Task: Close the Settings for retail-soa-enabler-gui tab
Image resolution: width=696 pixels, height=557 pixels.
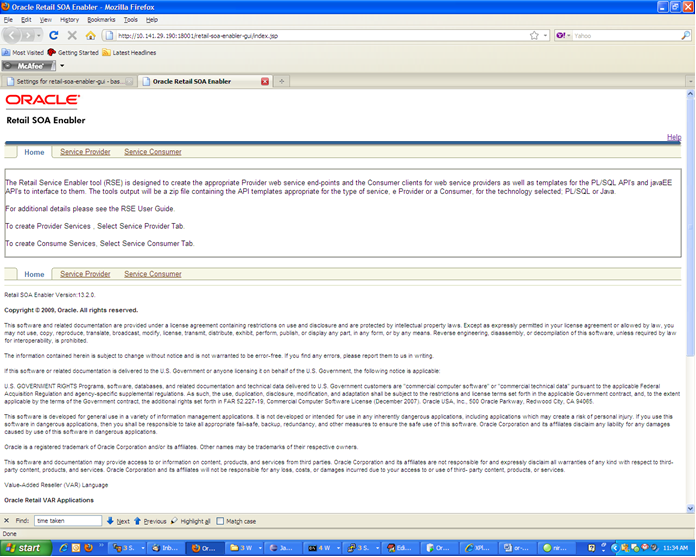Action: tap(129, 81)
